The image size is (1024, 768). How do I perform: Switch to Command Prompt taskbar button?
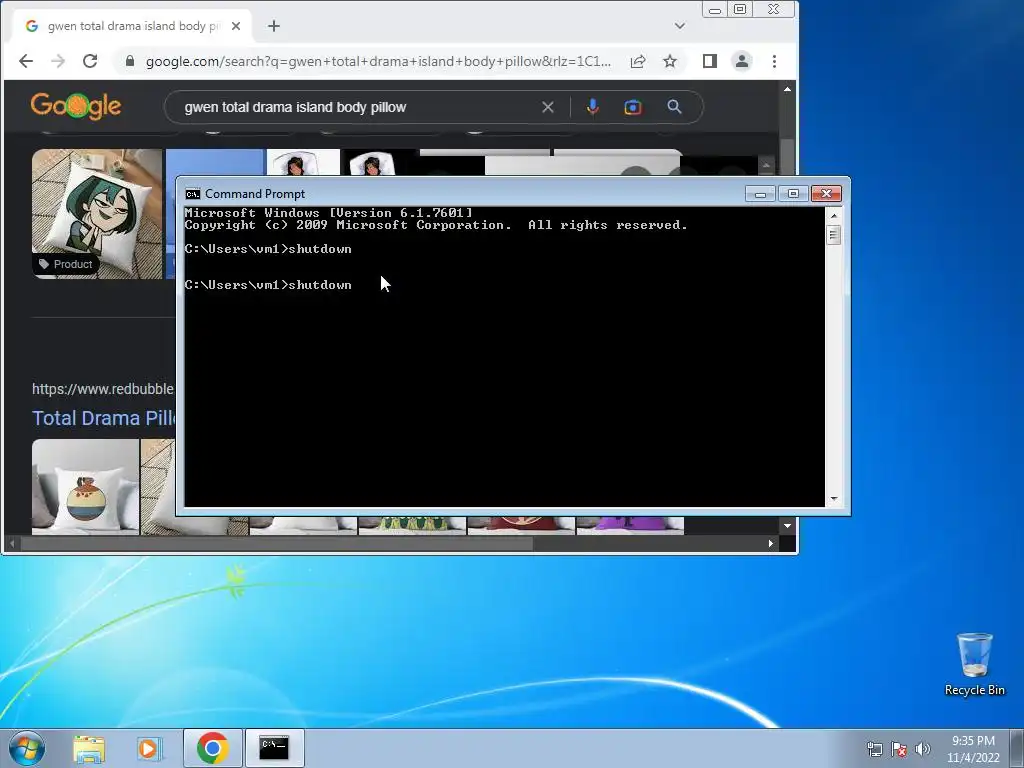(x=274, y=748)
